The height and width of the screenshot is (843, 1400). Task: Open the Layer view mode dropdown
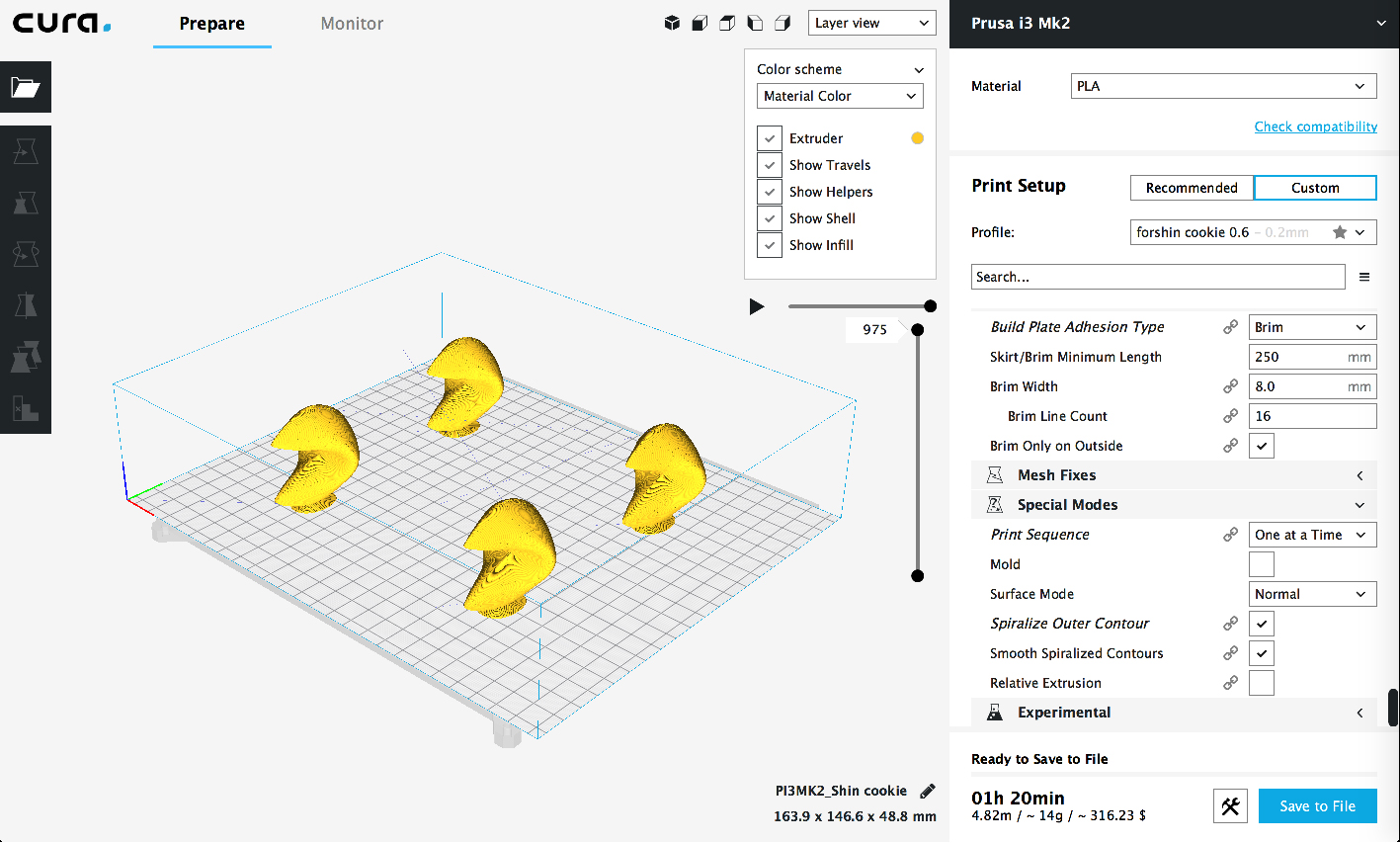(872, 23)
